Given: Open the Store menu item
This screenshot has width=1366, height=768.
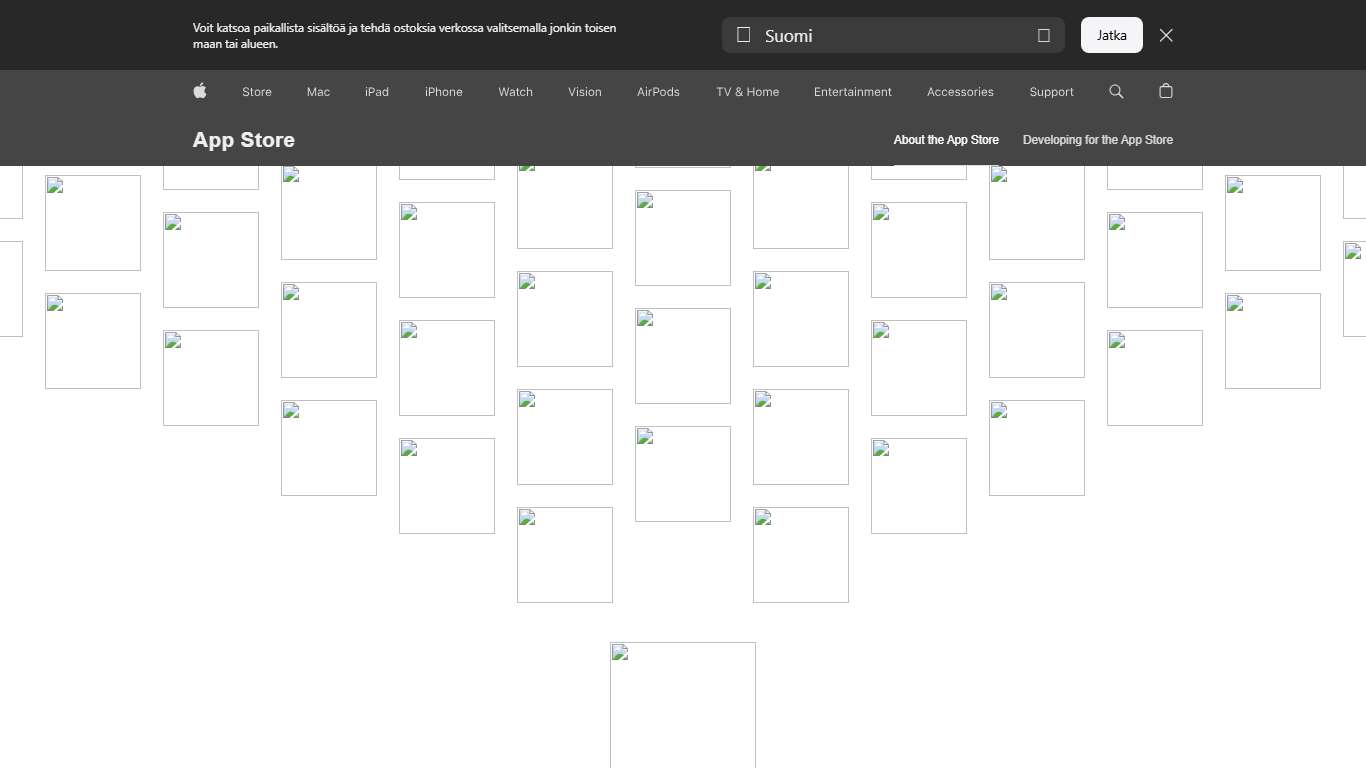Looking at the screenshot, I should [257, 91].
